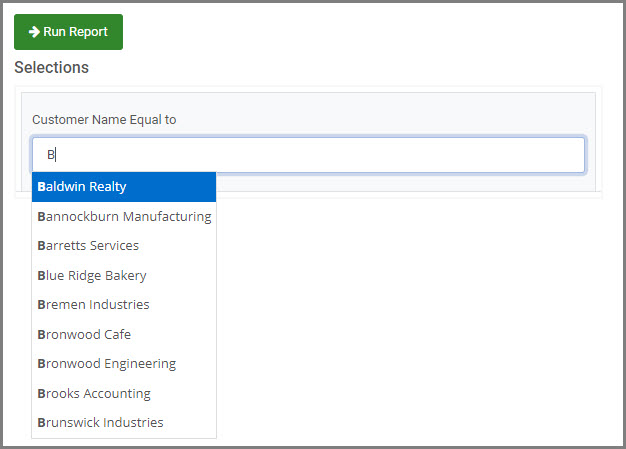Place cursor after typed letter B
The image size is (626, 449).
tap(56, 155)
